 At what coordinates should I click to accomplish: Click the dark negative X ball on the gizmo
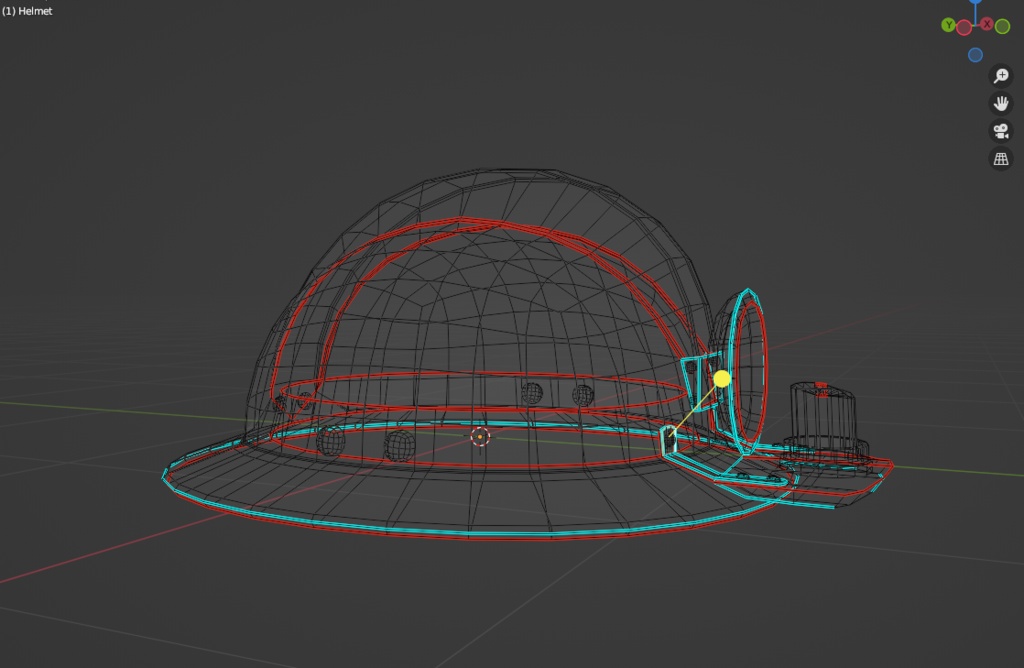pyautogui.click(x=964, y=27)
